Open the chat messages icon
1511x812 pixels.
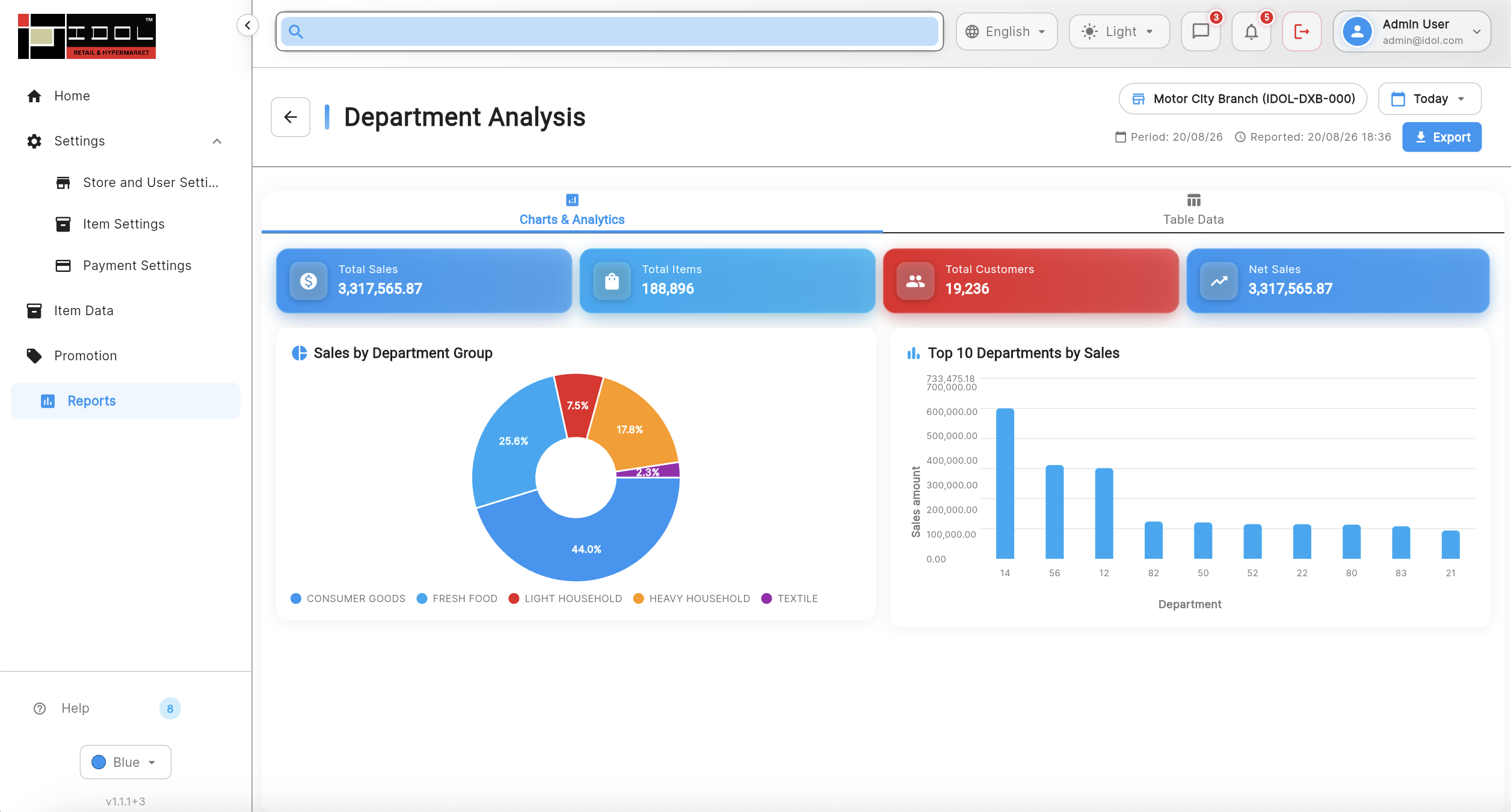1201,31
